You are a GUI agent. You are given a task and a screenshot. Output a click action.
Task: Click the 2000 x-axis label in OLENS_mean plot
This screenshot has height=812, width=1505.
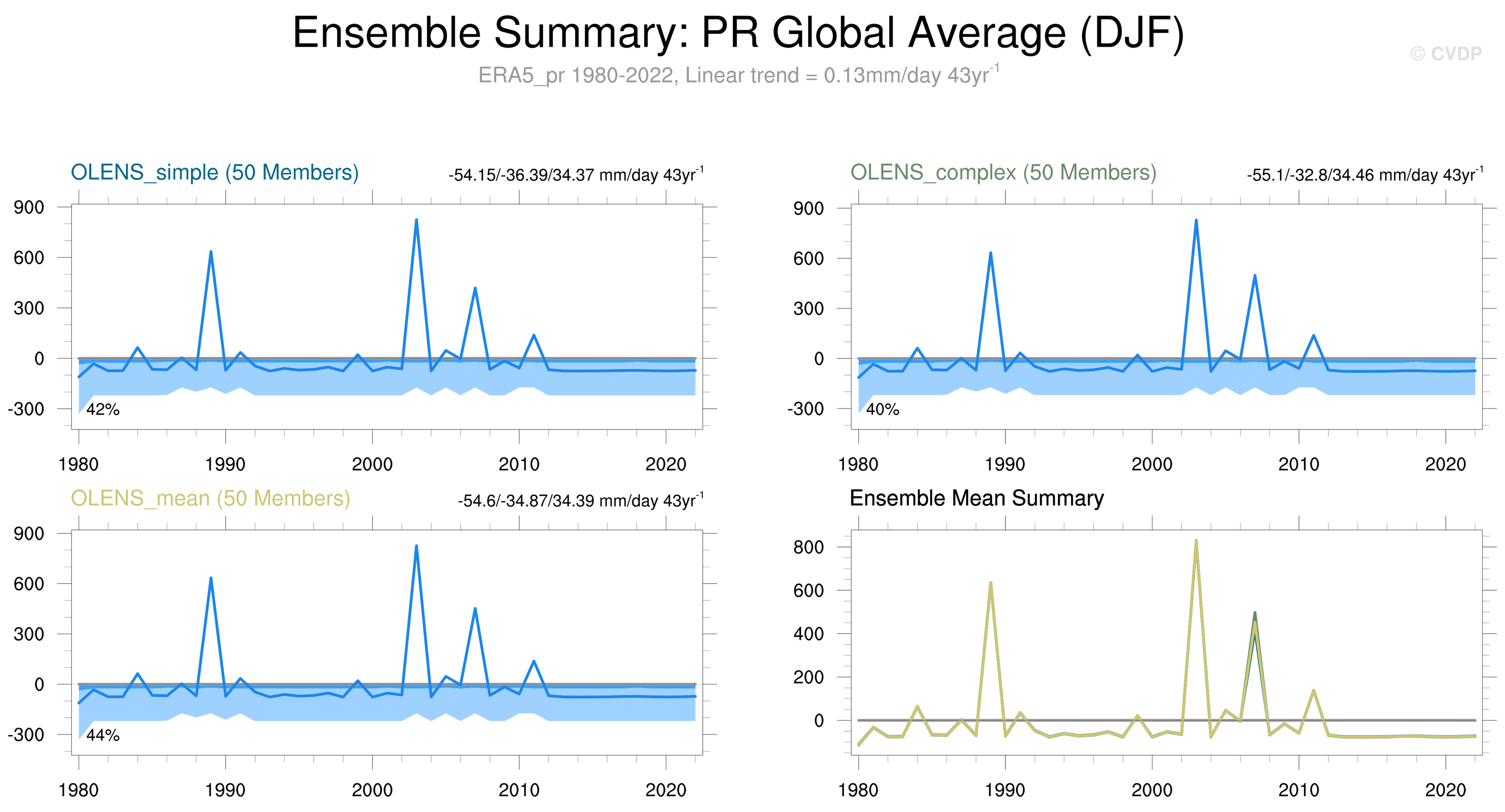click(x=372, y=790)
